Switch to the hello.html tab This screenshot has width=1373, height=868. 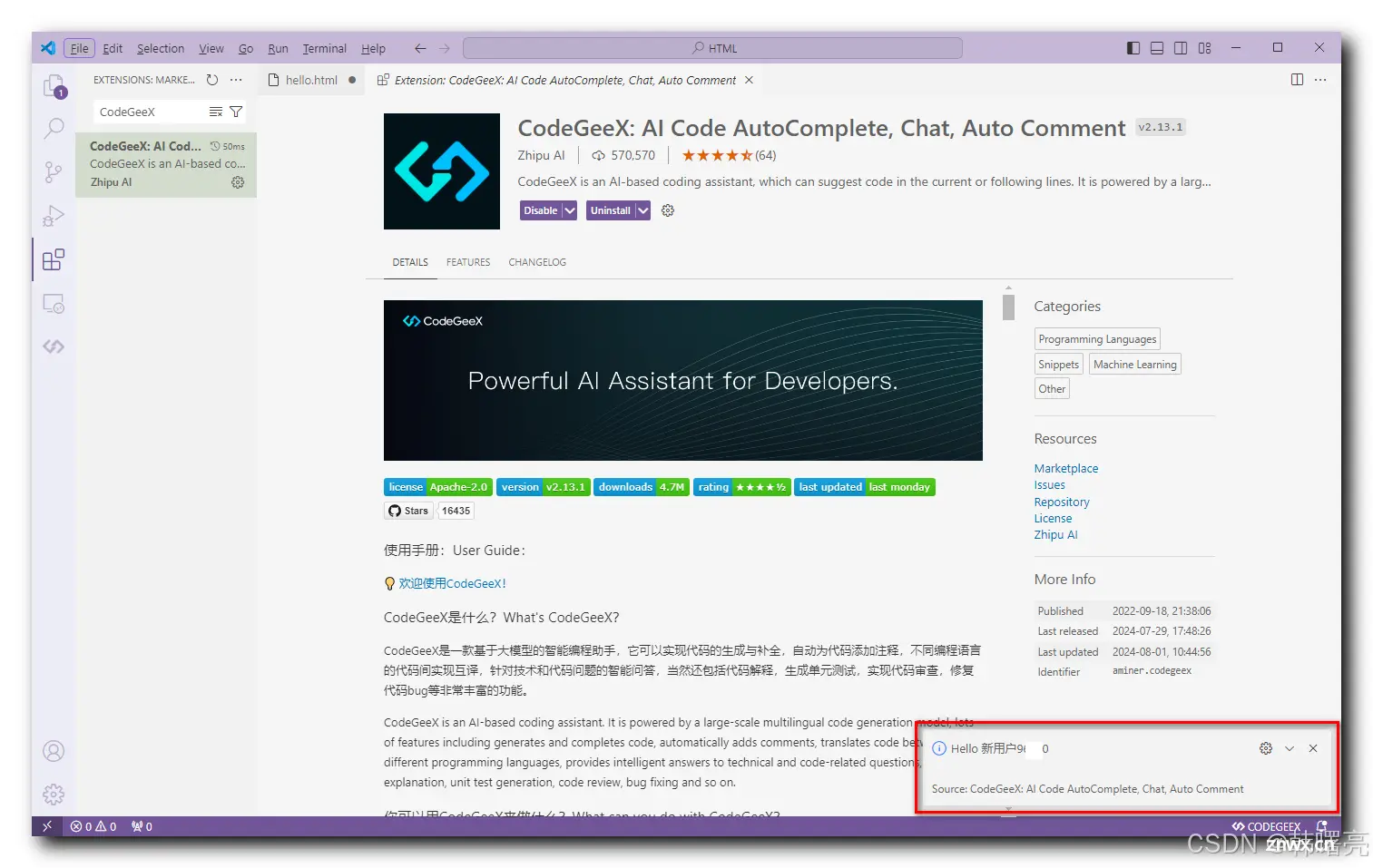(311, 80)
